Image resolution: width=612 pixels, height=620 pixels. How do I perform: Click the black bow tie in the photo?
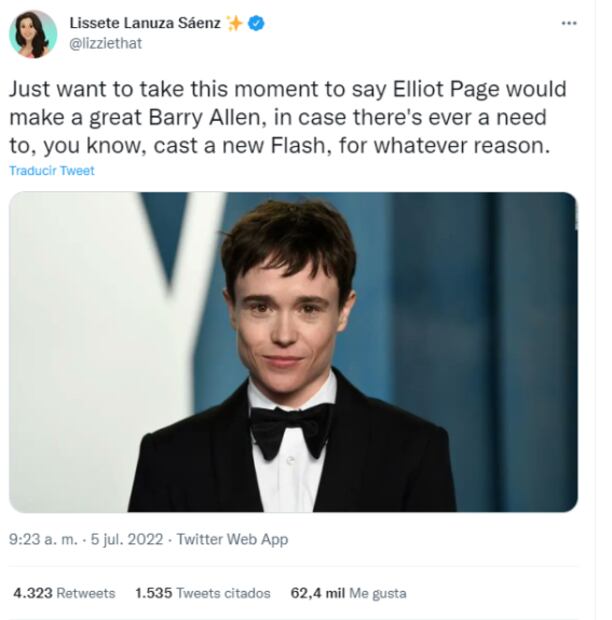289,425
